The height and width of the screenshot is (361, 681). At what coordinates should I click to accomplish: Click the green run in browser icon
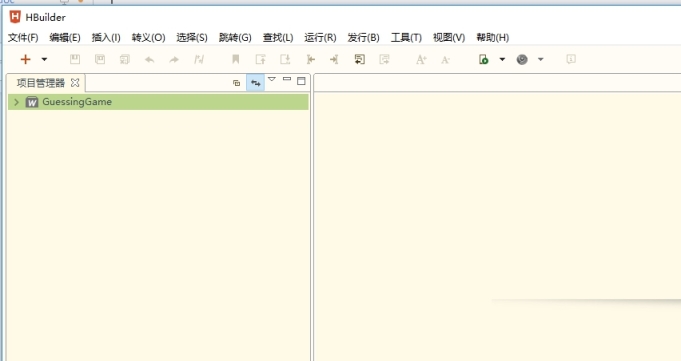(x=483, y=59)
